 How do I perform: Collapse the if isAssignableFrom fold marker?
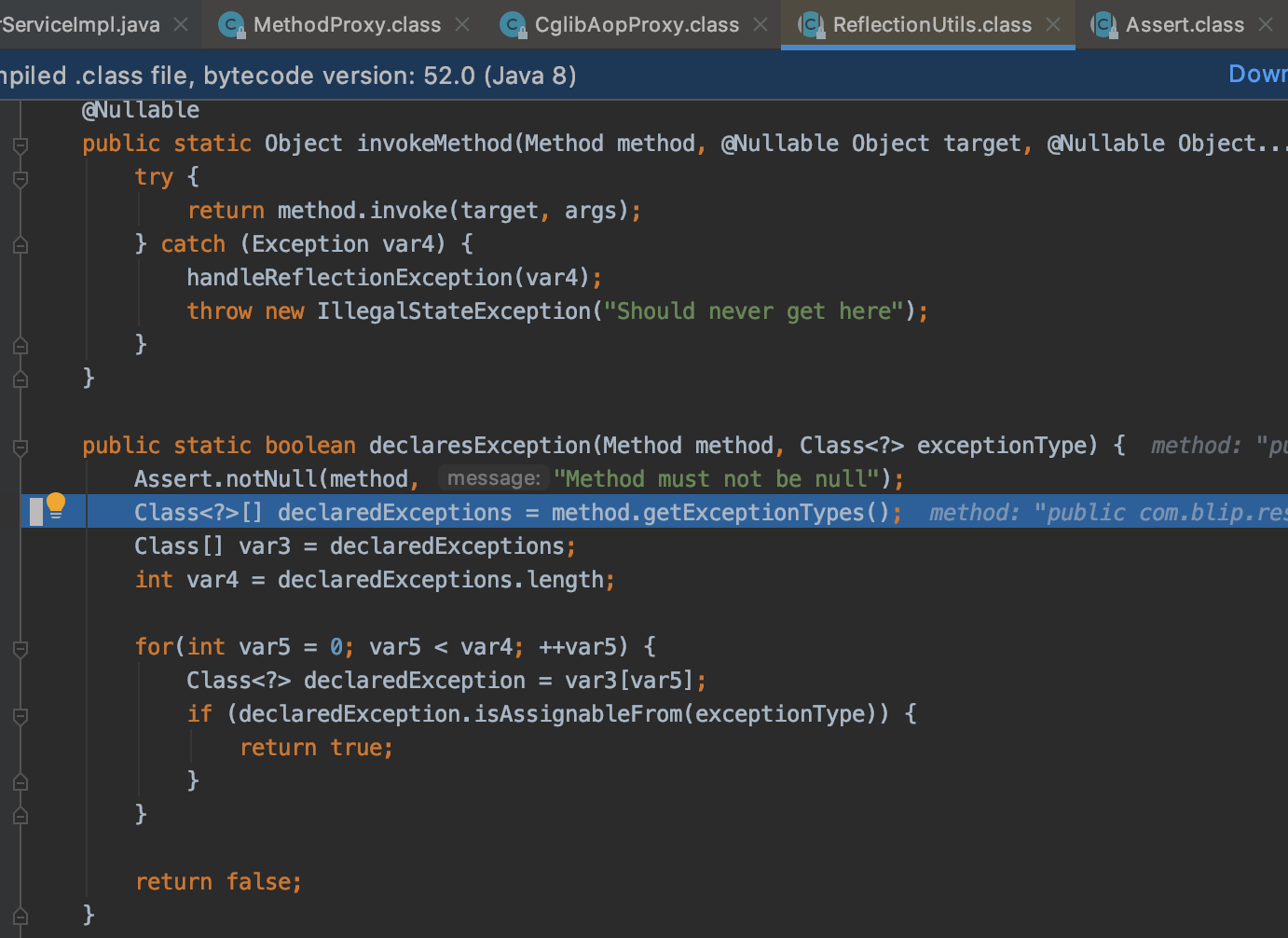click(x=21, y=715)
